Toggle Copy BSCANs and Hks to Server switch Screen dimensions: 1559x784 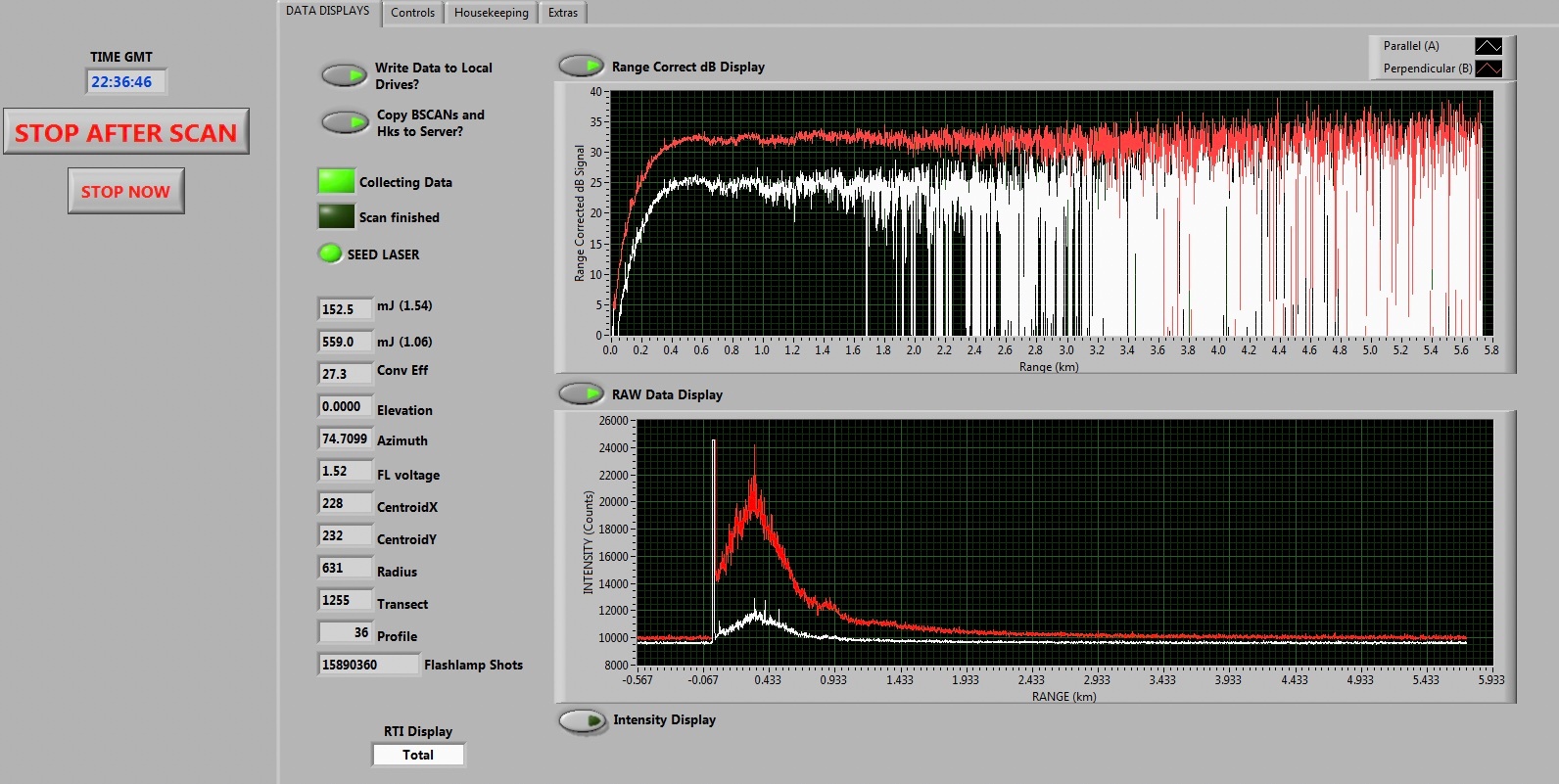tap(345, 122)
